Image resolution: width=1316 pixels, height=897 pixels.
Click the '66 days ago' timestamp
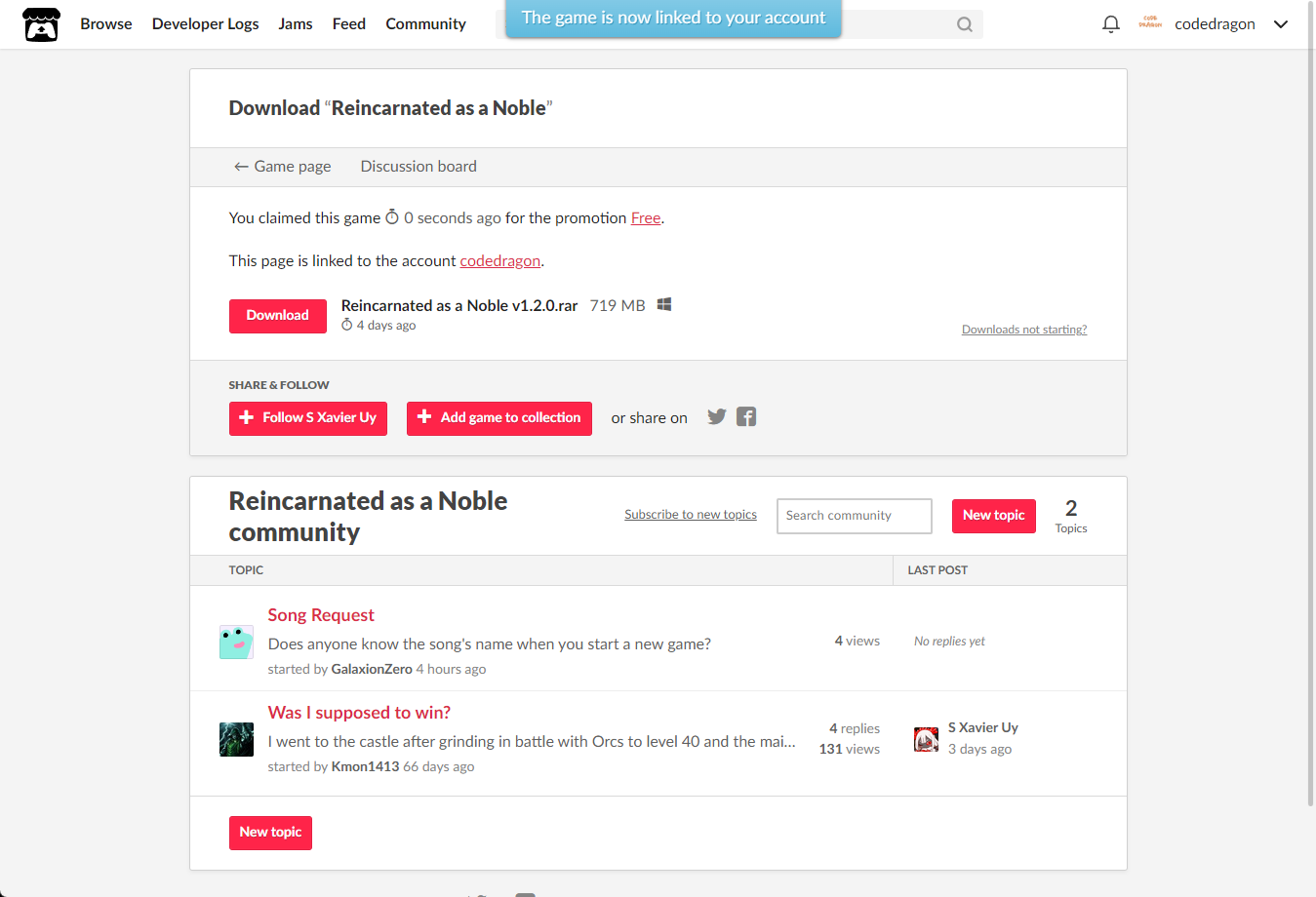(x=439, y=767)
